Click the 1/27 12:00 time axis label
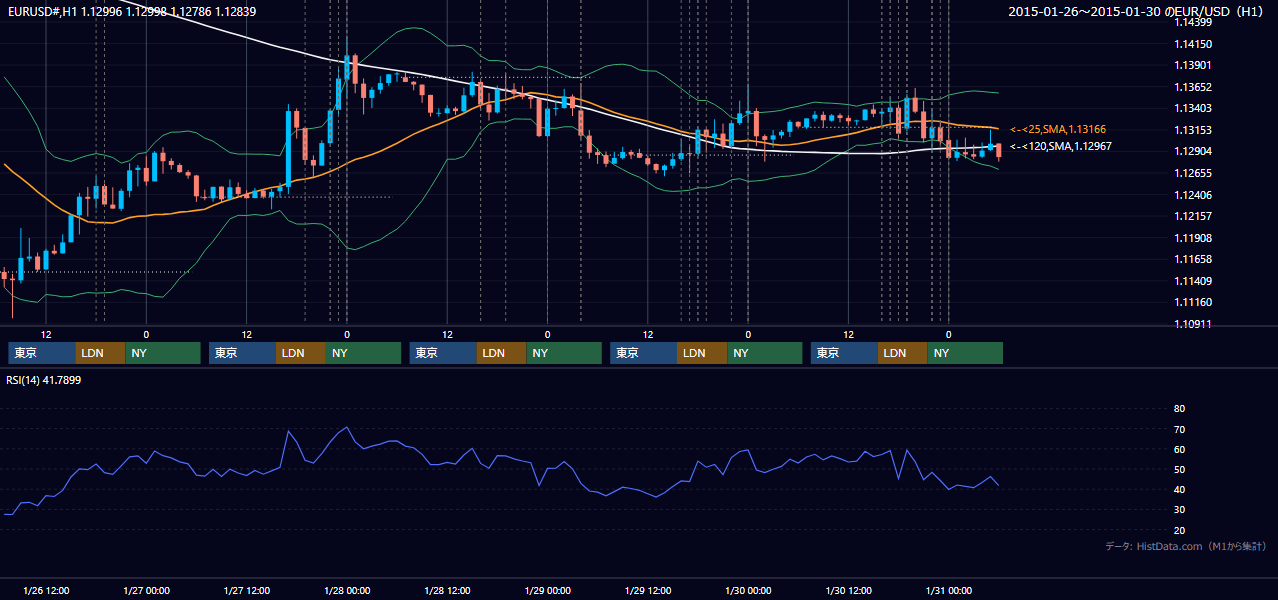This screenshot has width=1278, height=600. [247, 591]
